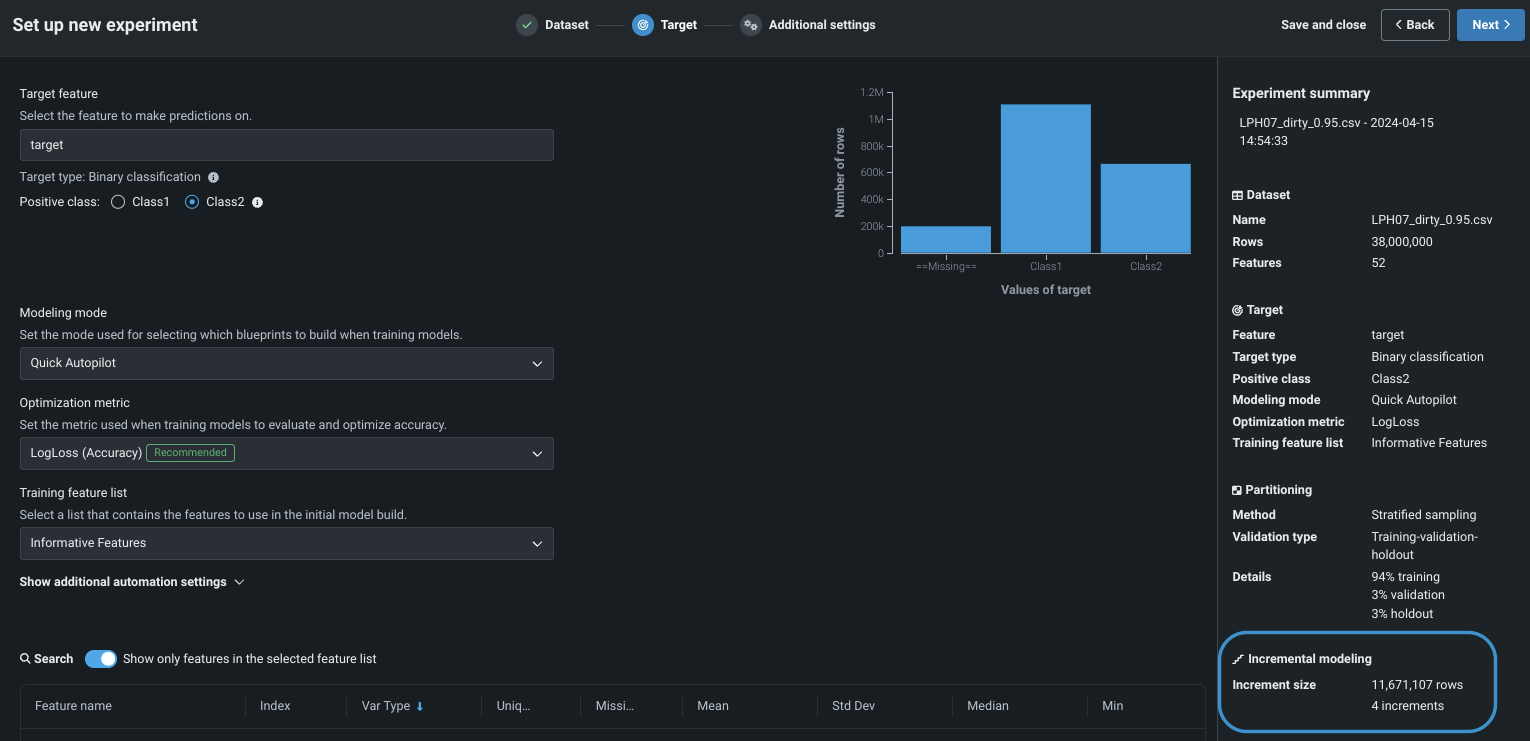The width and height of the screenshot is (1530, 741).
Task: Go to the Dataset step
Action: click(566, 25)
